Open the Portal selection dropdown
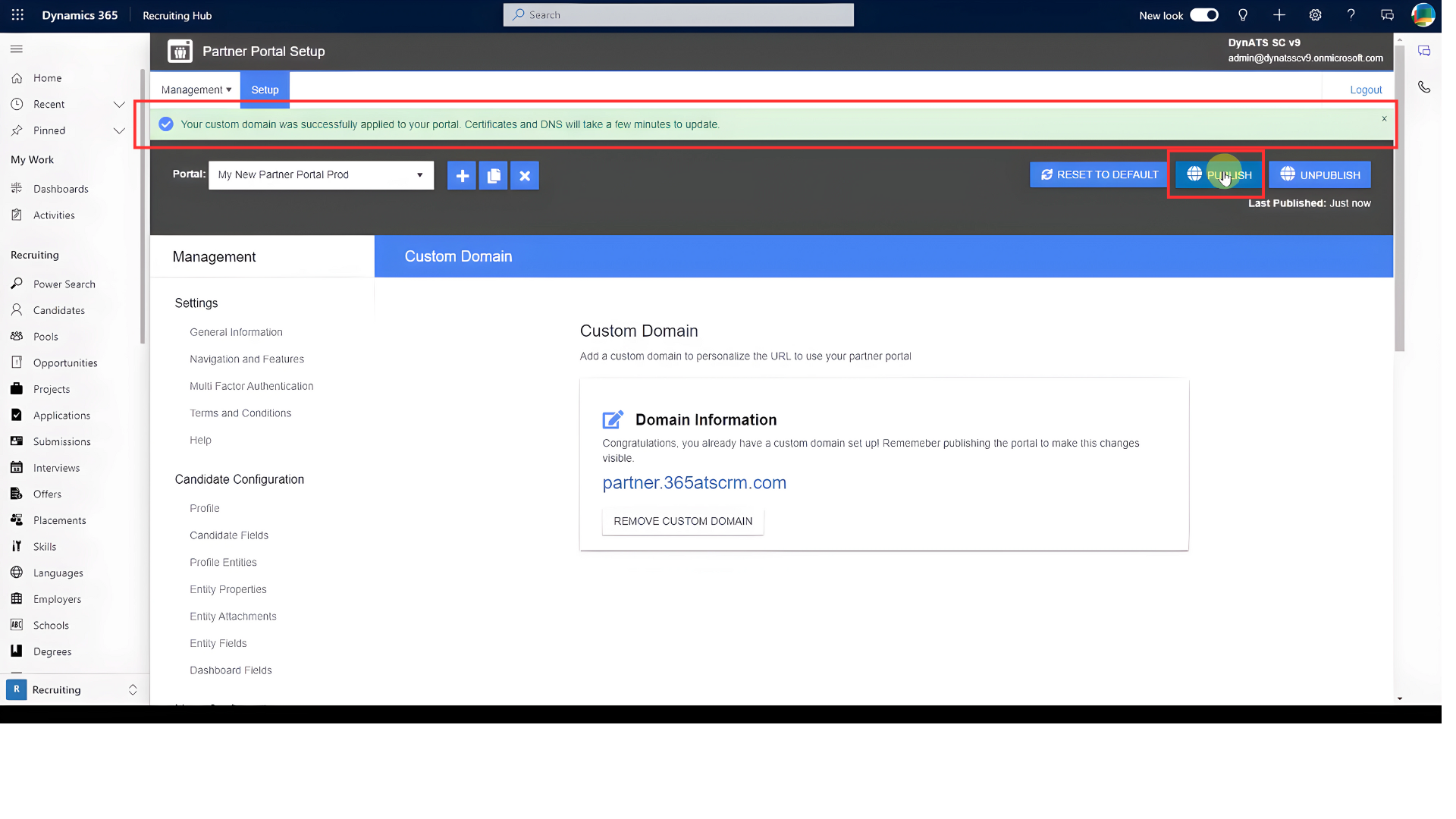Image resolution: width=1456 pixels, height=819 pixels. [321, 175]
